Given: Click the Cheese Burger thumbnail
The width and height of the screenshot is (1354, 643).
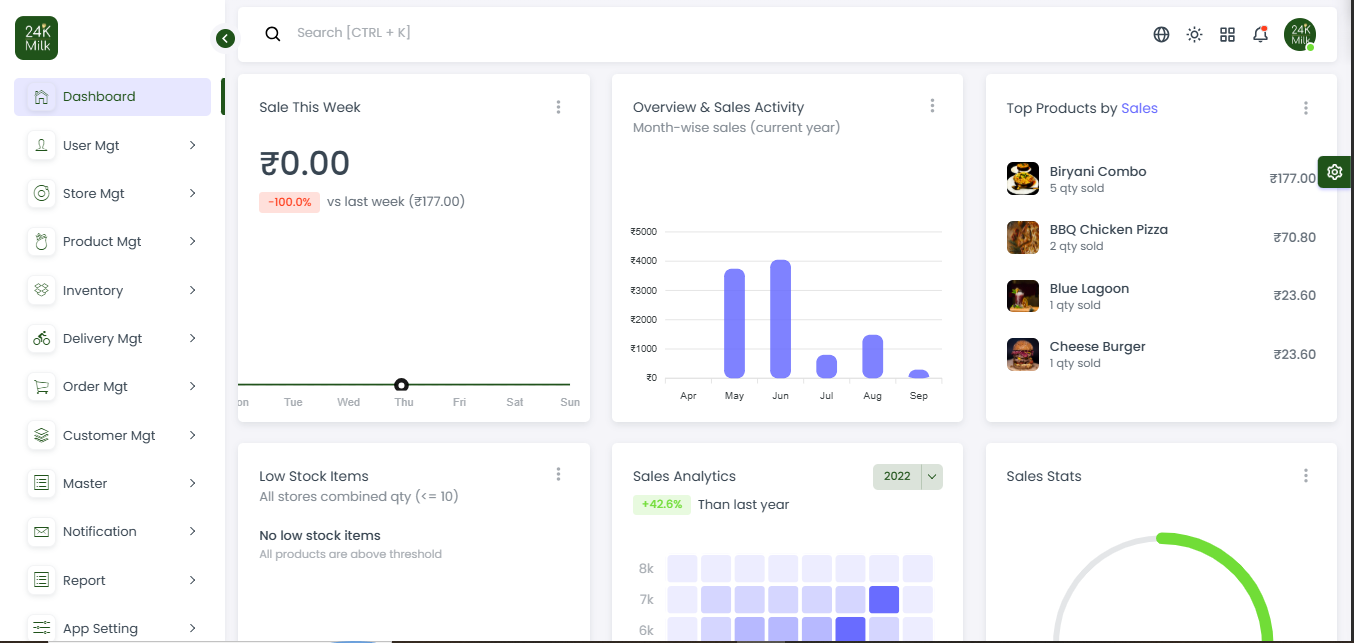Looking at the screenshot, I should click(1023, 354).
